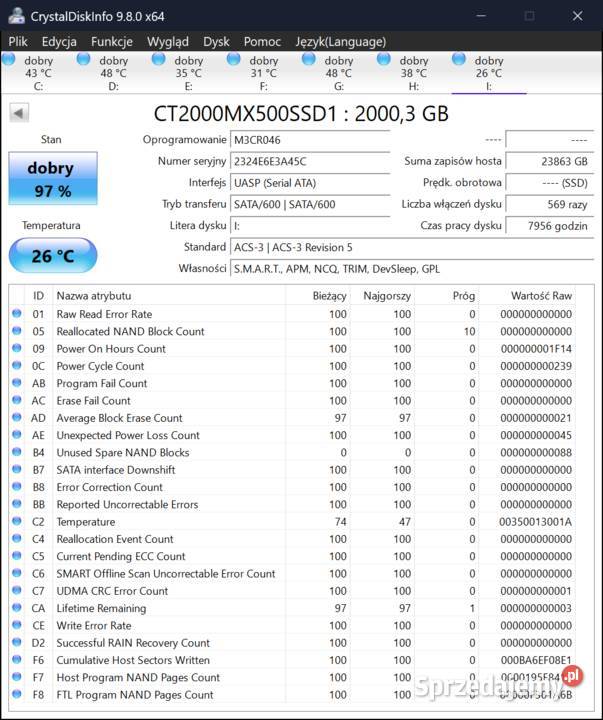
Task: Select disk G: status orb in the disk bar
Action: pyautogui.click(x=309, y=59)
